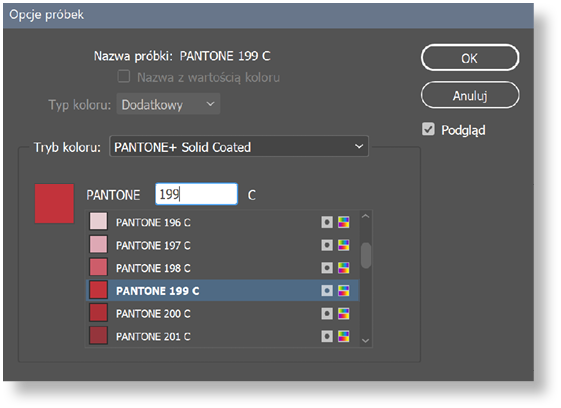The width and height of the screenshot is (561, 408).
Task: Click color mode icon for PANTONE 201 C
Action: click(344, 336)
